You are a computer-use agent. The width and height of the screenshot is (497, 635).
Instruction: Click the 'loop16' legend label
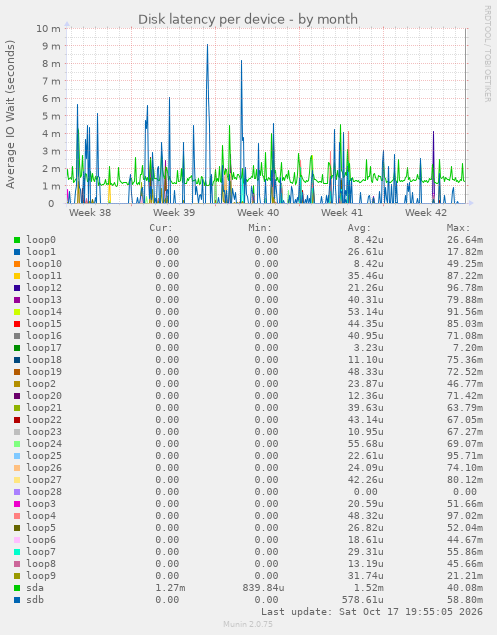44,336
